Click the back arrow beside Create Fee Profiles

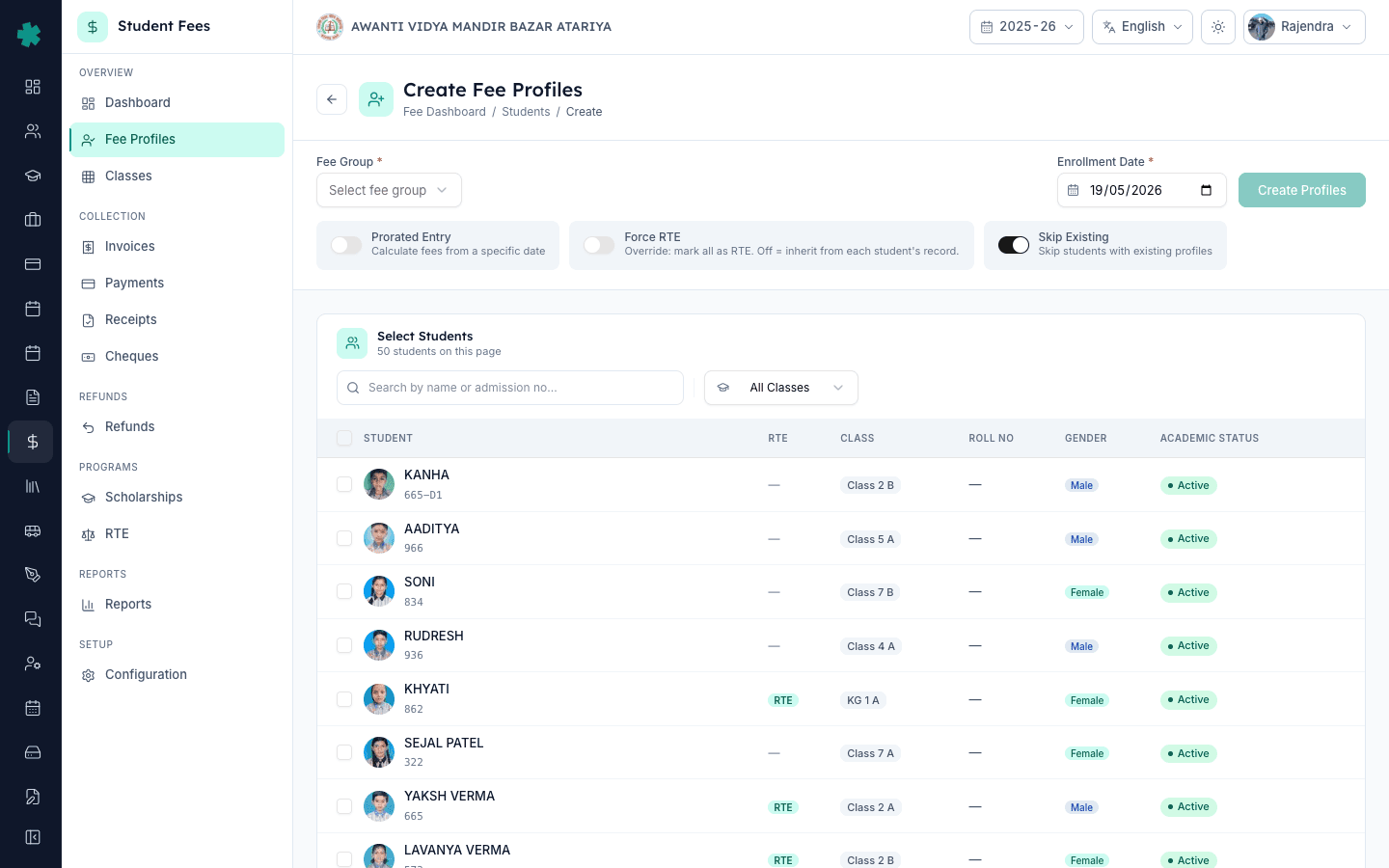tap(332, 99)
